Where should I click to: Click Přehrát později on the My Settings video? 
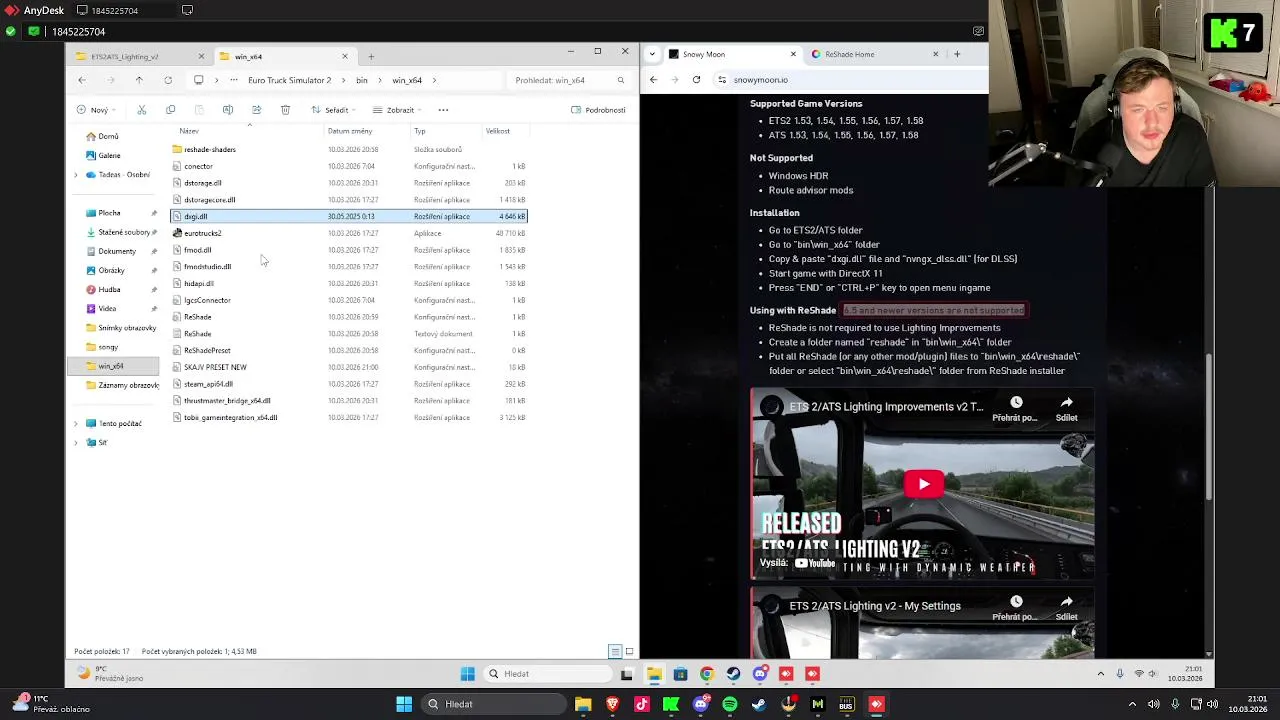[1015, 607]
